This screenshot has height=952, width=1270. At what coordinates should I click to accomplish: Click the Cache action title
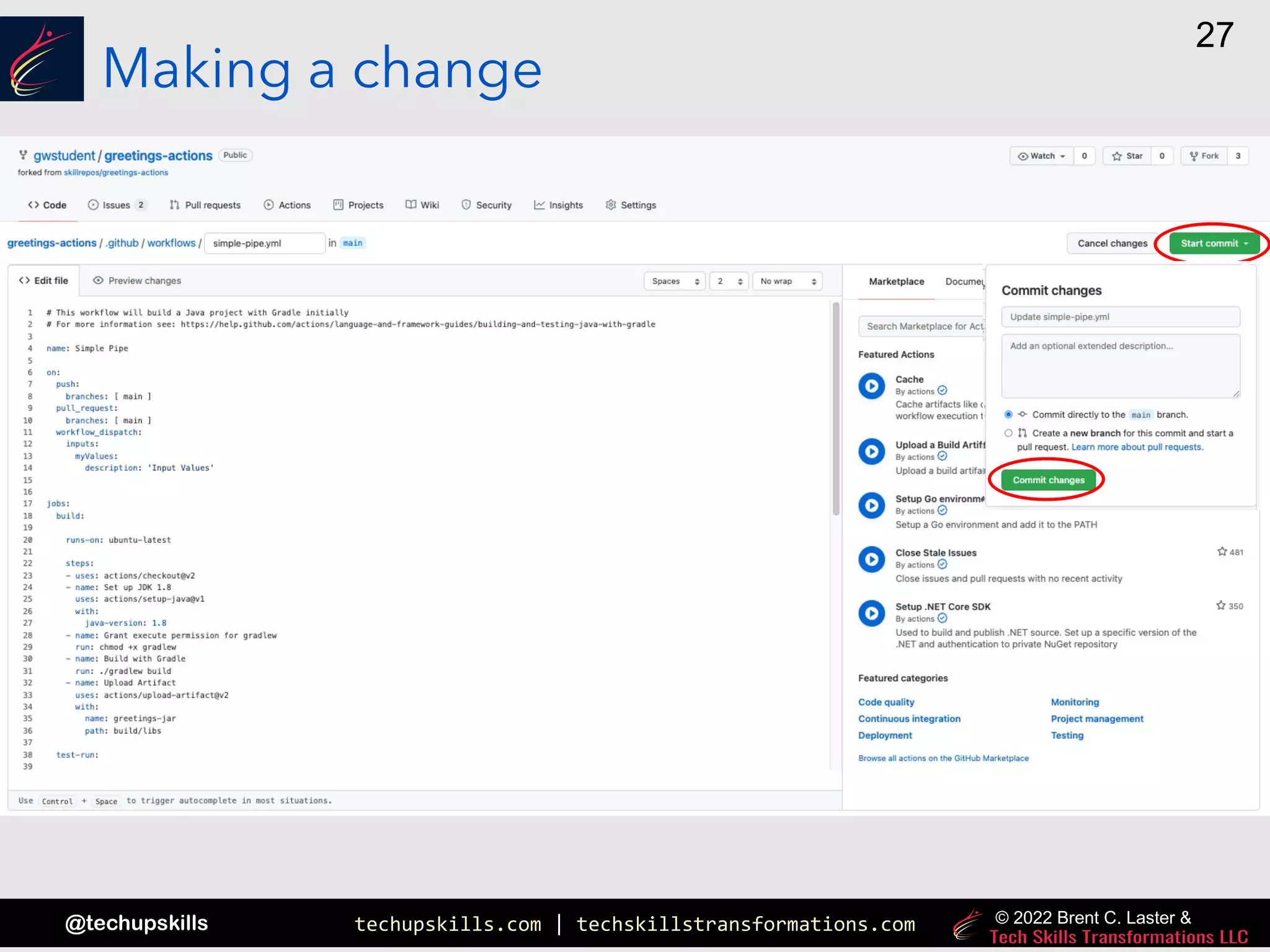point(909,379)
